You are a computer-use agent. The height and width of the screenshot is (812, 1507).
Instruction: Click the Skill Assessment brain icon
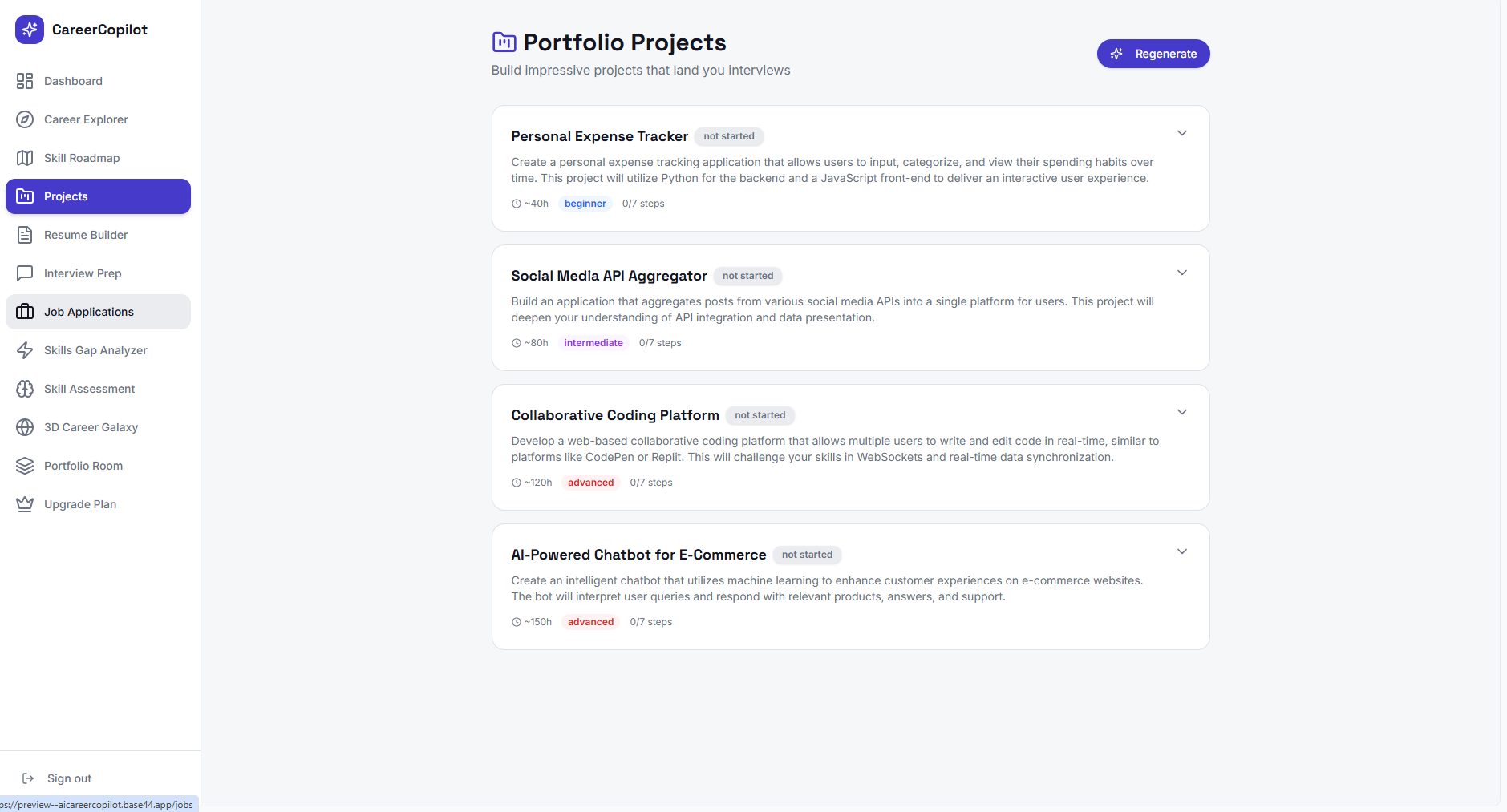click(x=25, y=389)
